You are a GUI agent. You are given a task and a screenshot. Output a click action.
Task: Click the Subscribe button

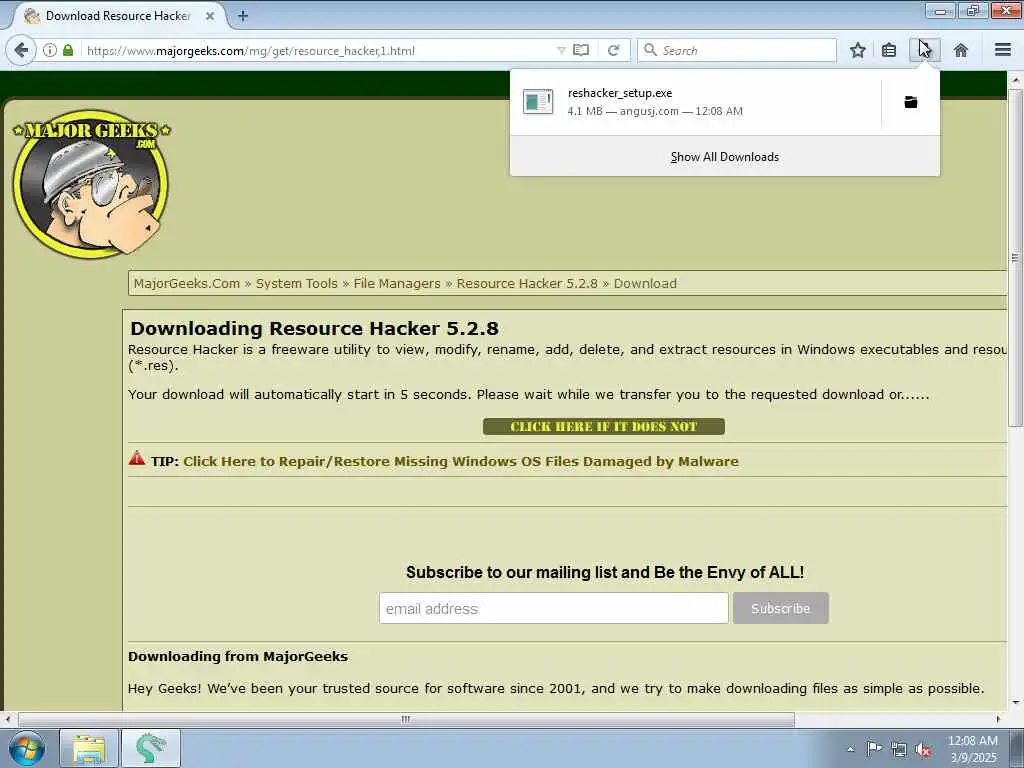point(780,608)
